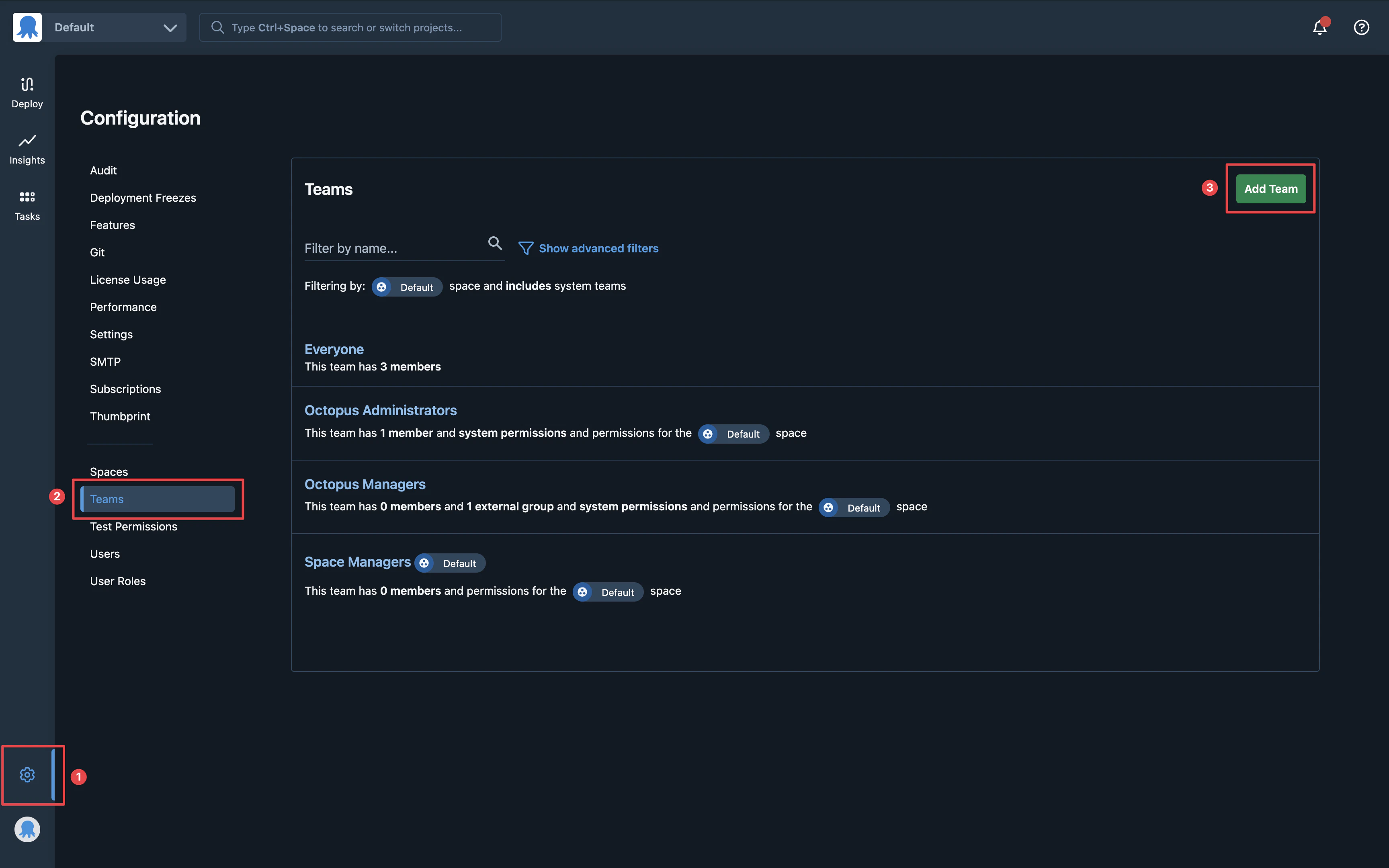Click the Configuration gear icon
The image size is (1389, 868).
point(27,775)
